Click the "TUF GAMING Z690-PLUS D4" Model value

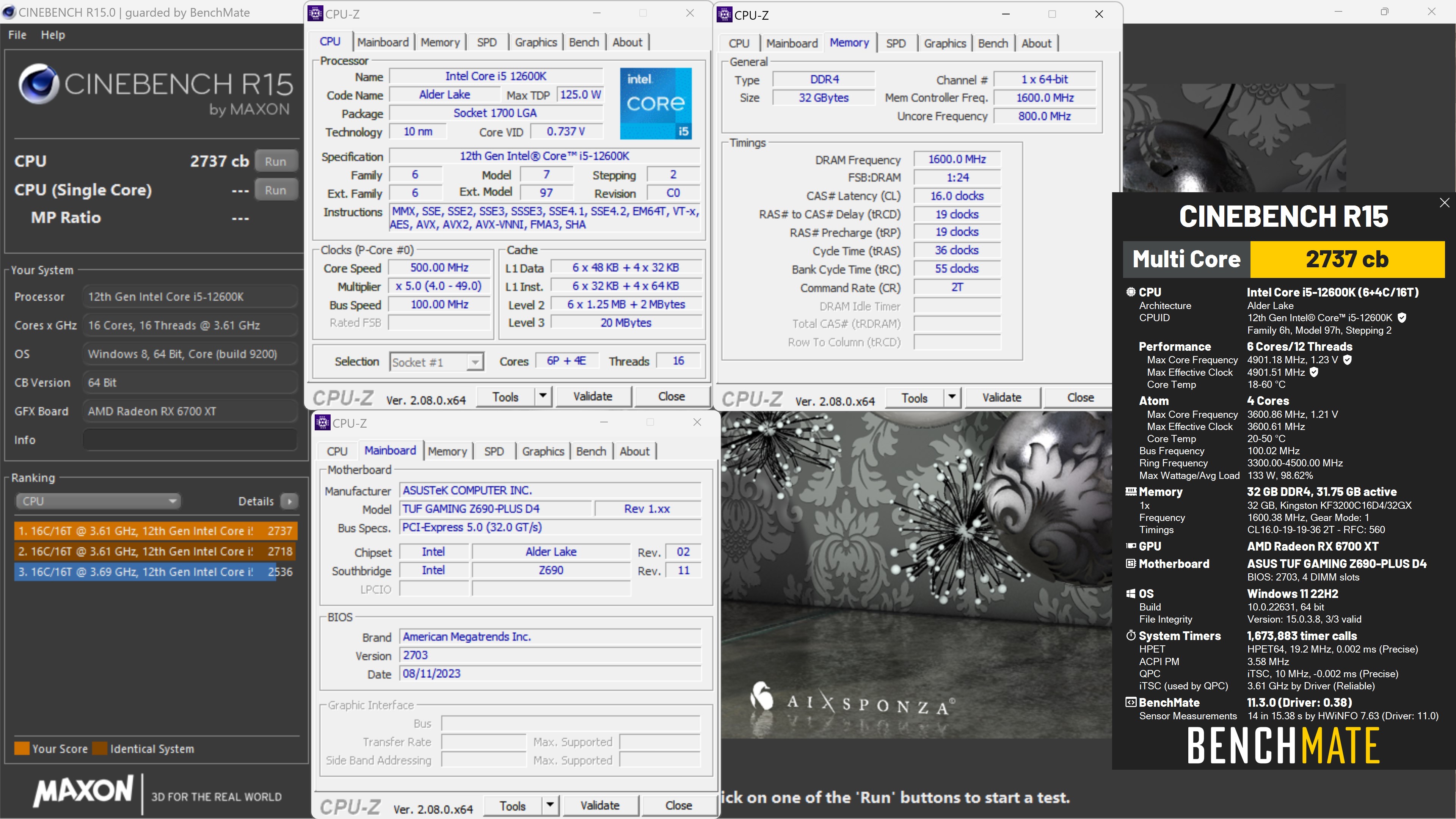[x=496, y=509]
